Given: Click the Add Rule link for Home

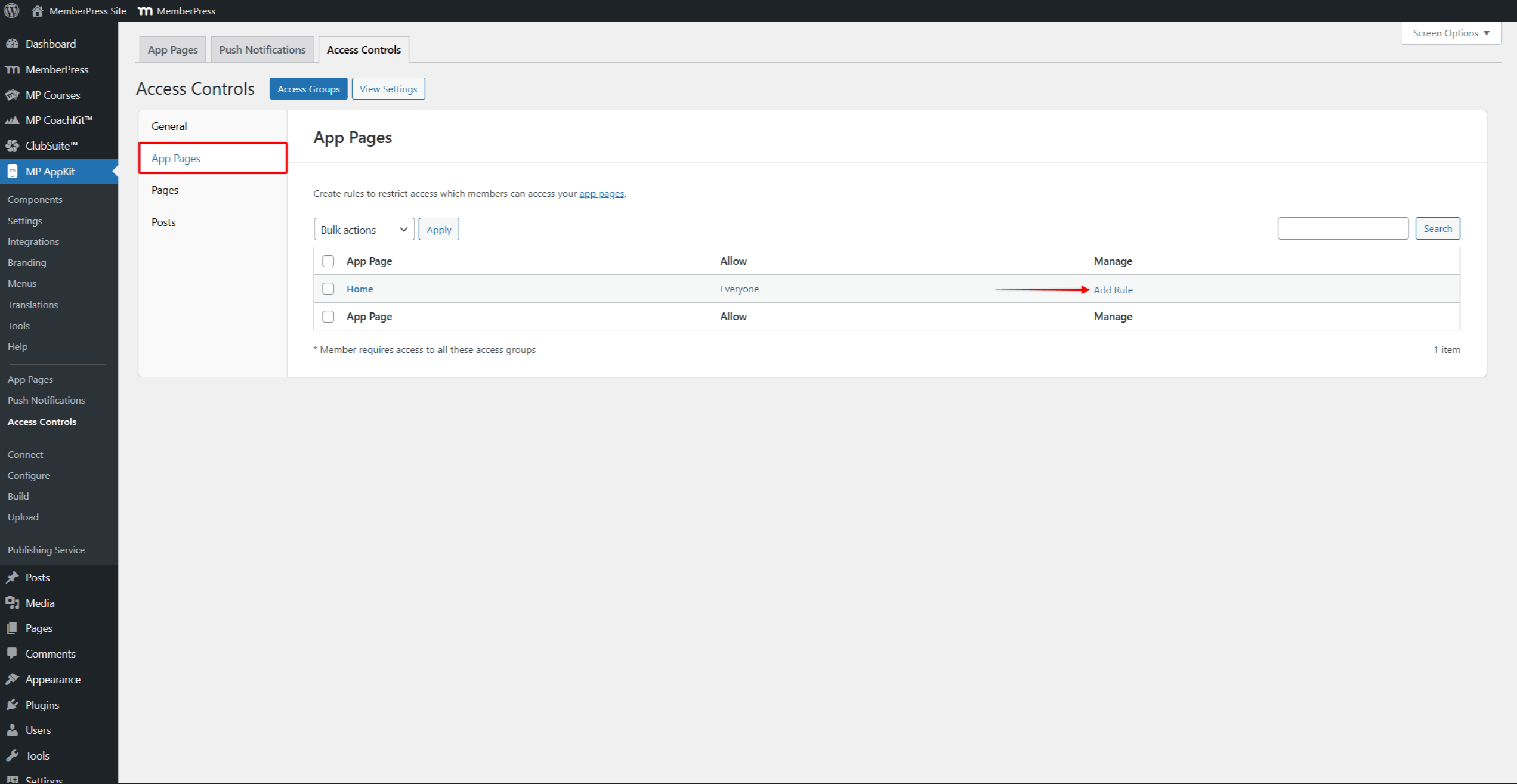Looking at the screenshot, I should click(x=1113, y=290).
